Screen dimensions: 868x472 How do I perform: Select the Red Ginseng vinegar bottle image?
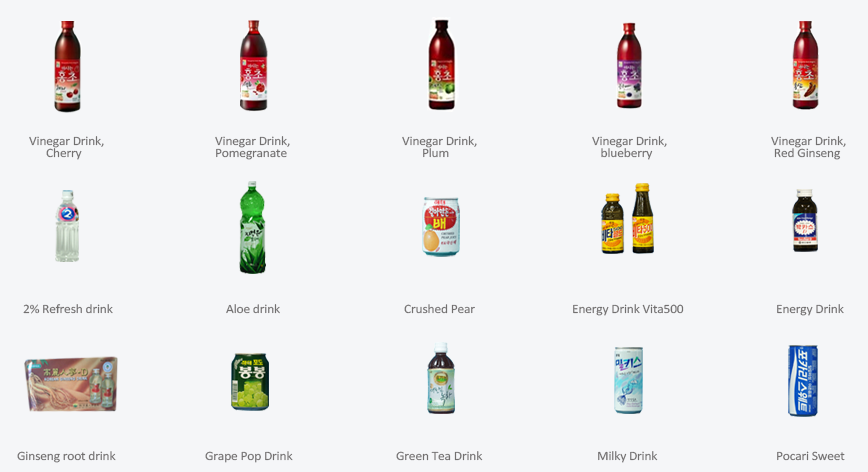point(805,65)
